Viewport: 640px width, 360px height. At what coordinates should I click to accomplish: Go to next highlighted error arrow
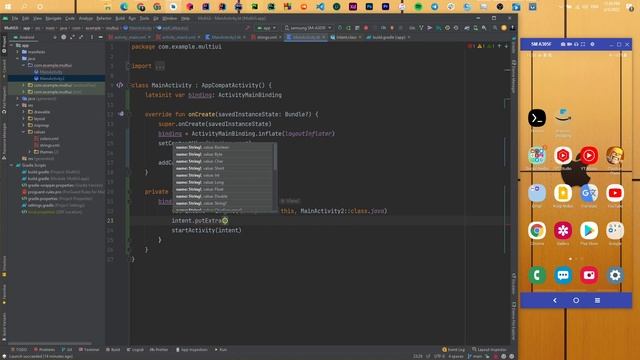click(506, 46)
